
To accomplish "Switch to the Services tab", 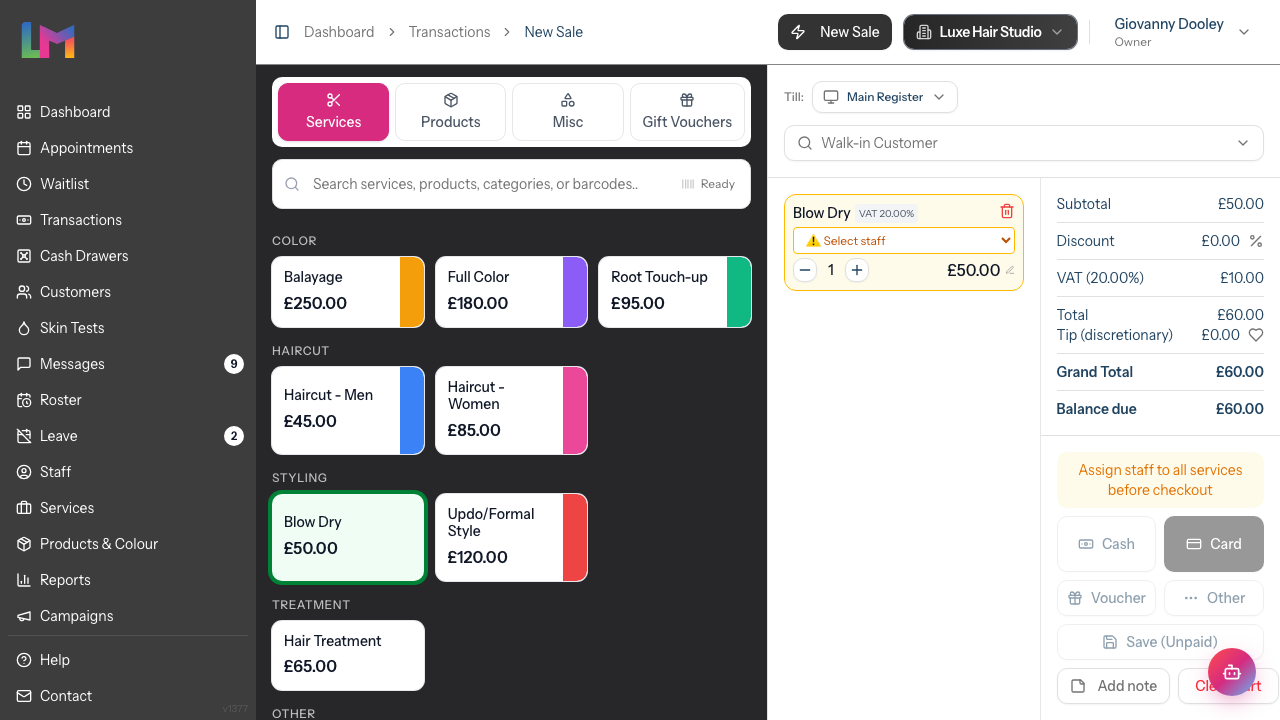I will coord(333,112).
